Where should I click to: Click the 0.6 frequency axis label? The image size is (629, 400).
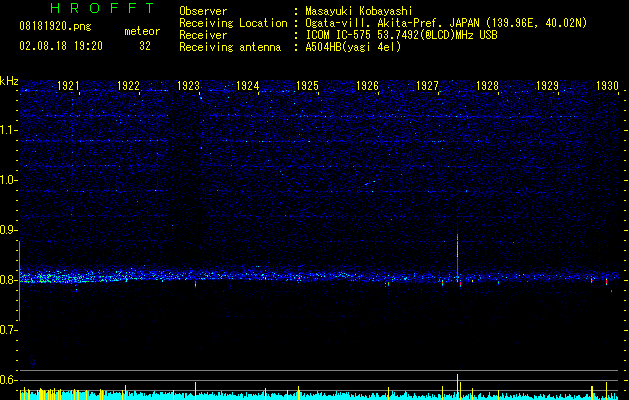tap(8, 380)
